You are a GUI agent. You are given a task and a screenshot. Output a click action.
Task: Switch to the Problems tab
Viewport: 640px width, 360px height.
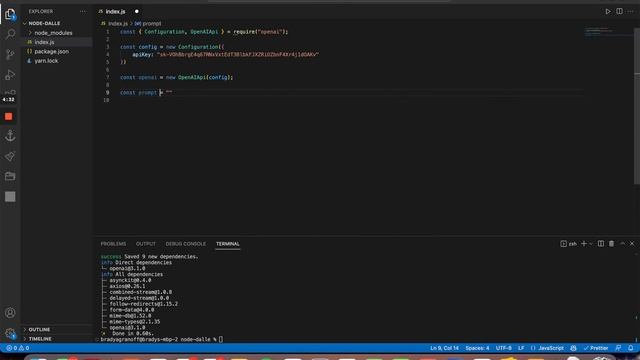(x=113, y=244)
